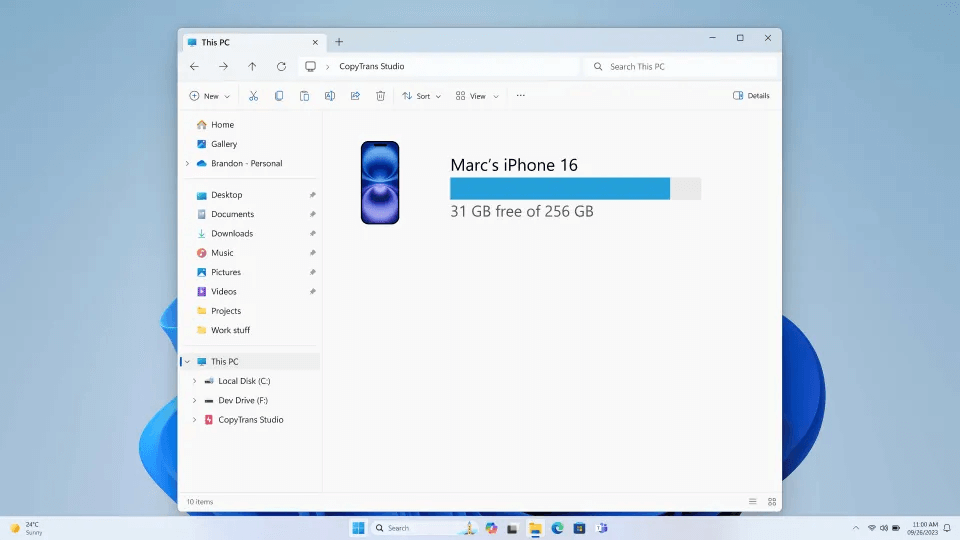This screenshot has width=960, height=540.
Task: Go back with the left arrow
Action: click(194, 66)
